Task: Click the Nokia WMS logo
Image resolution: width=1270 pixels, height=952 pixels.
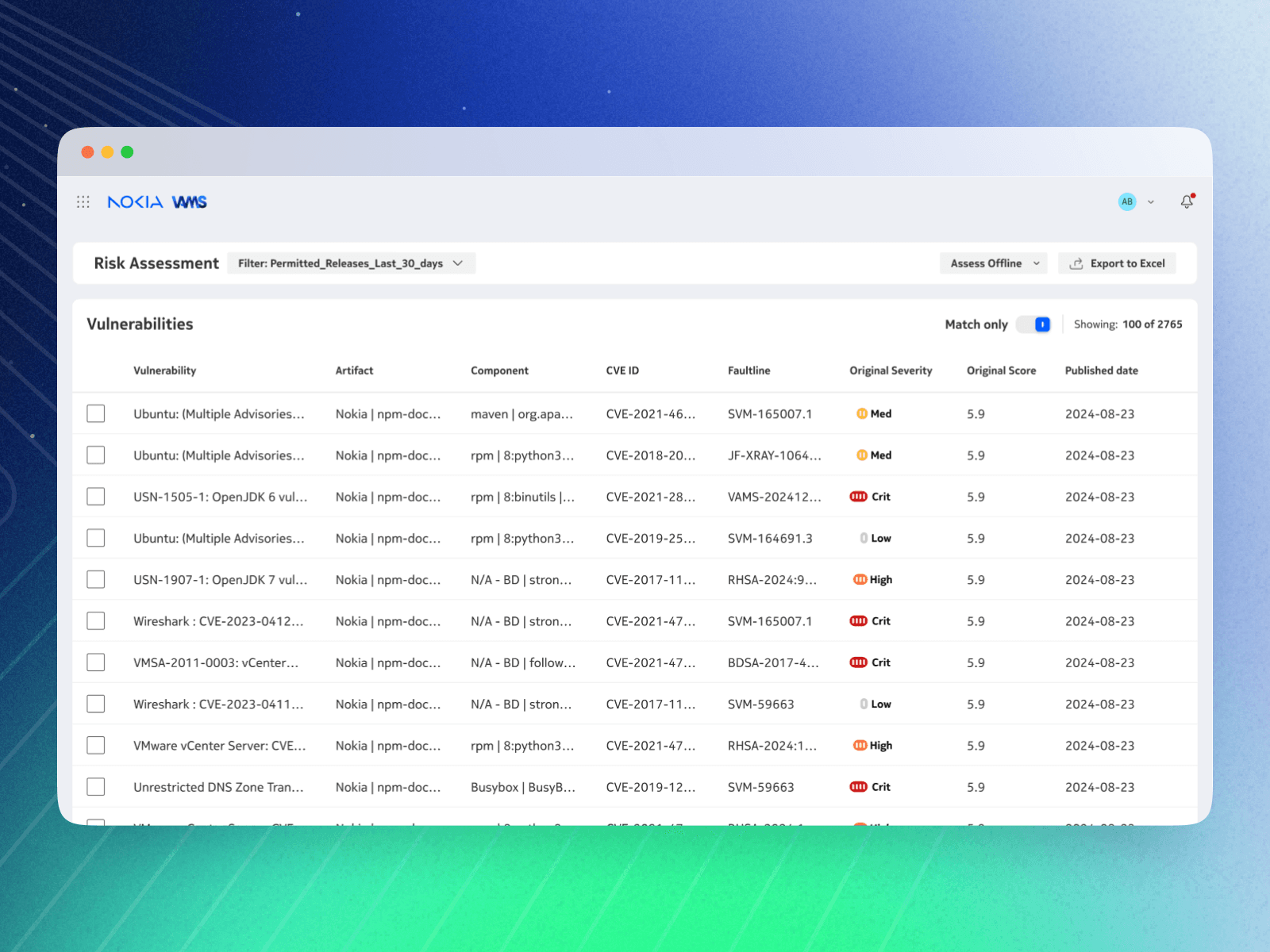Action: (x=157, y=202)
